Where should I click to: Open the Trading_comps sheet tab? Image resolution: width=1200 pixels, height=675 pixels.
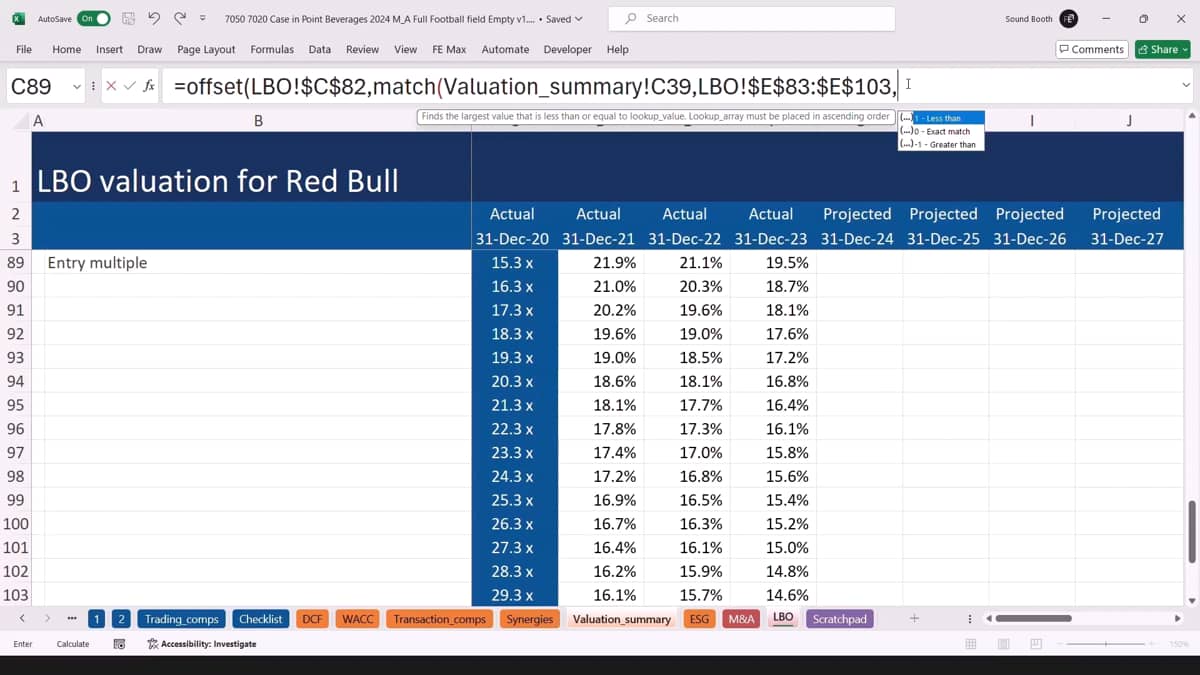[x=181, y=619]
